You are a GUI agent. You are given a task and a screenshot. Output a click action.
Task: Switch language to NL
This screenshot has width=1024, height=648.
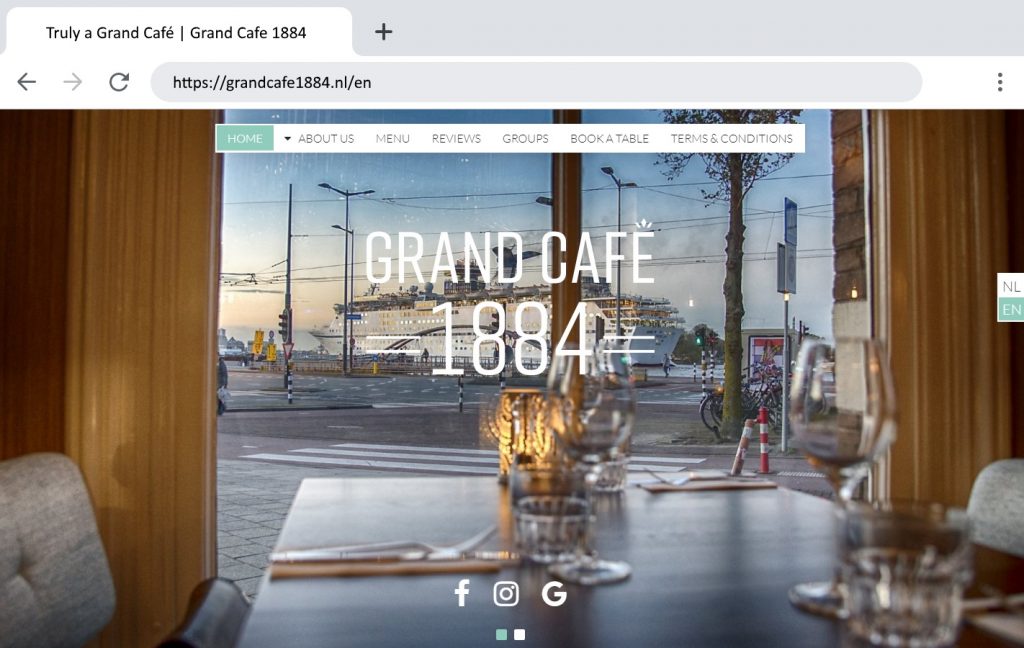tap(1011, 286)
